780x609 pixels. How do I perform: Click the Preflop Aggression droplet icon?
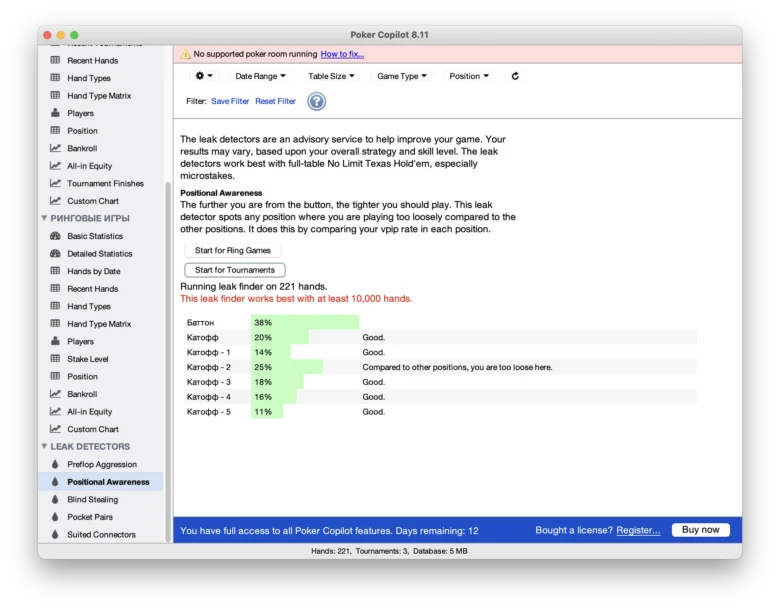[x=55, y=464]
